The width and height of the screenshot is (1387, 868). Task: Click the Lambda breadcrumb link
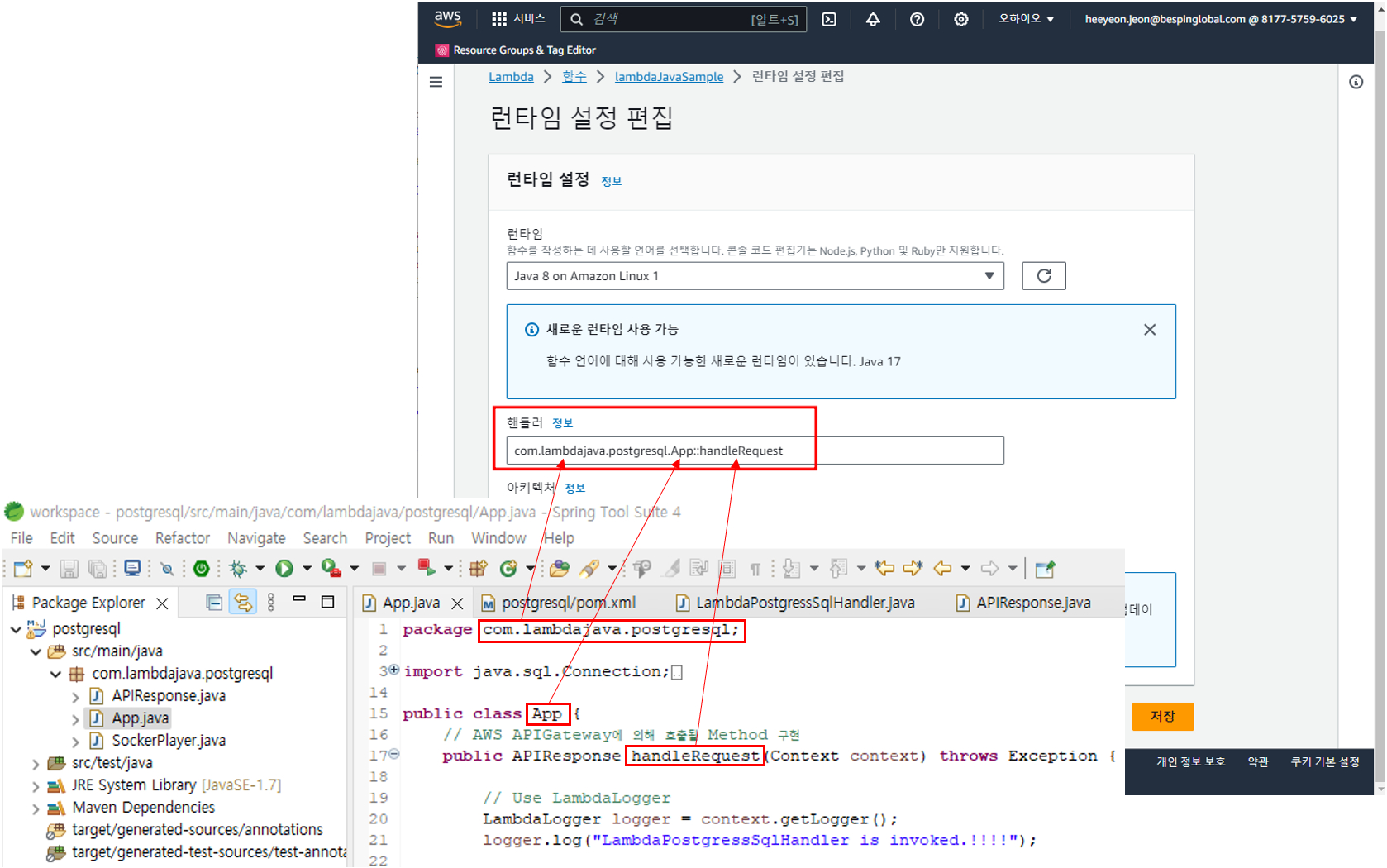tap(511, 77)
